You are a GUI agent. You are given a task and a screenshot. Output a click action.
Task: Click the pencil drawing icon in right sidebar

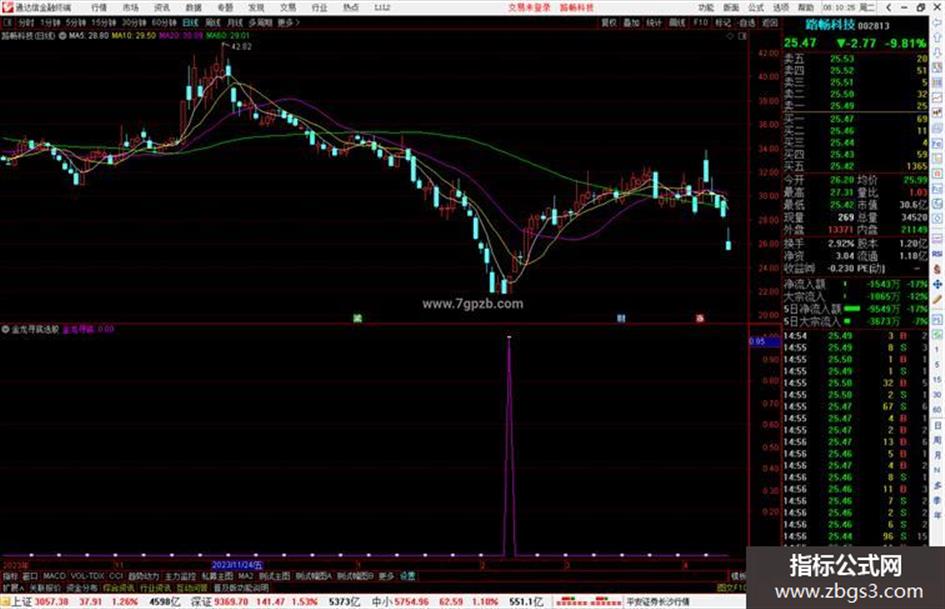(x=937, y=299)
